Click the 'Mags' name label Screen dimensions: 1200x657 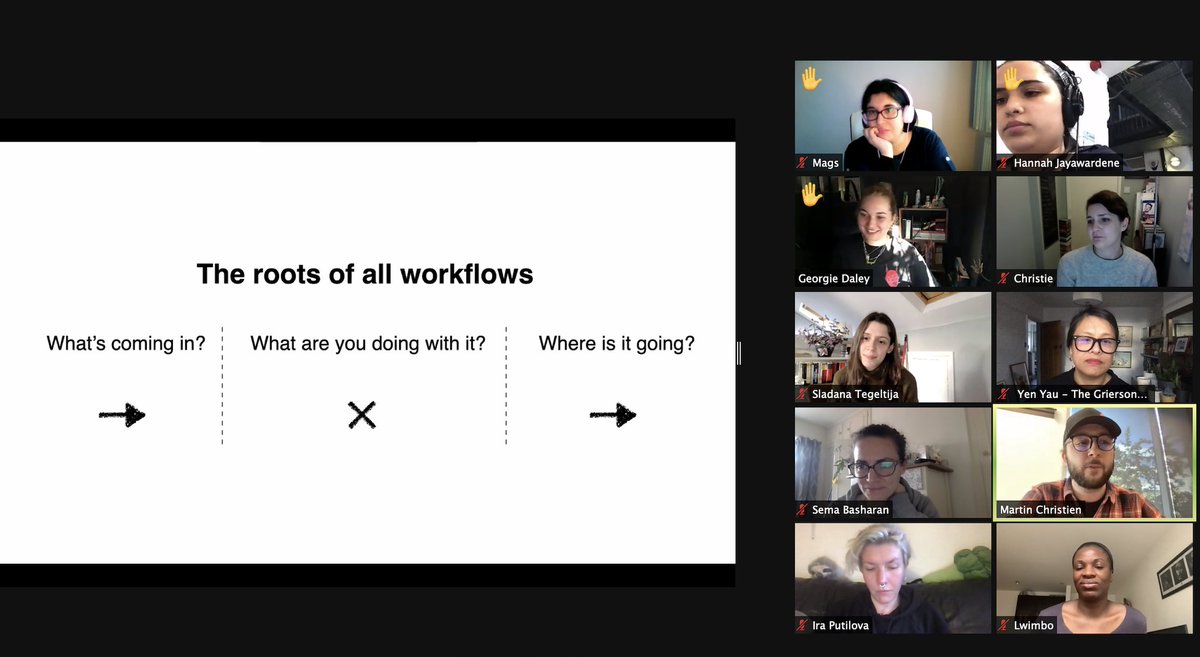pyautogui.click(x=825, y=163)
